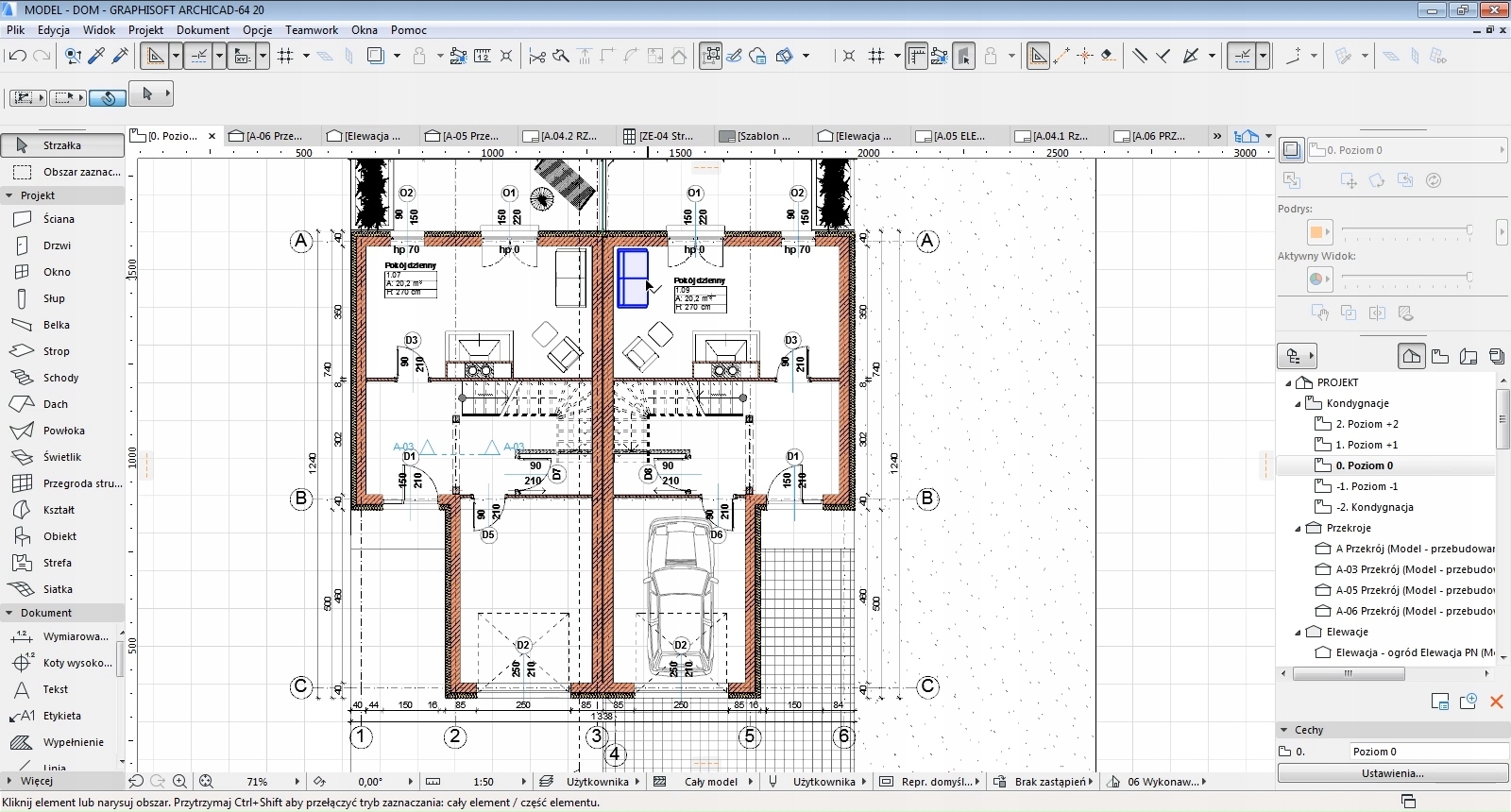Viewport: 1511px width, 812px height.
Task: Select the Okno window tool
Action: coord(57,272)
